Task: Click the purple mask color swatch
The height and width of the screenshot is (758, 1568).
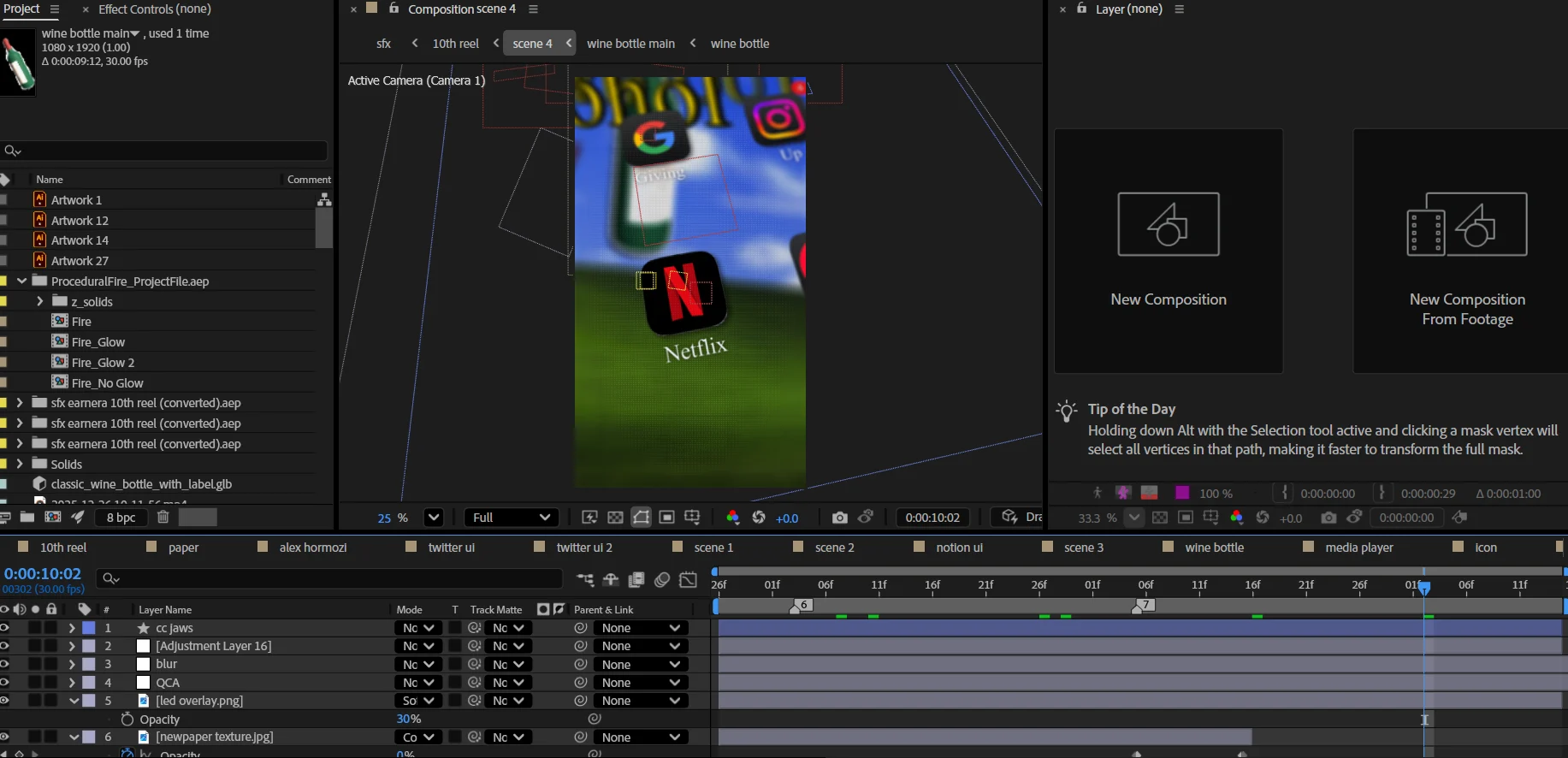Action: [1182, 493]
